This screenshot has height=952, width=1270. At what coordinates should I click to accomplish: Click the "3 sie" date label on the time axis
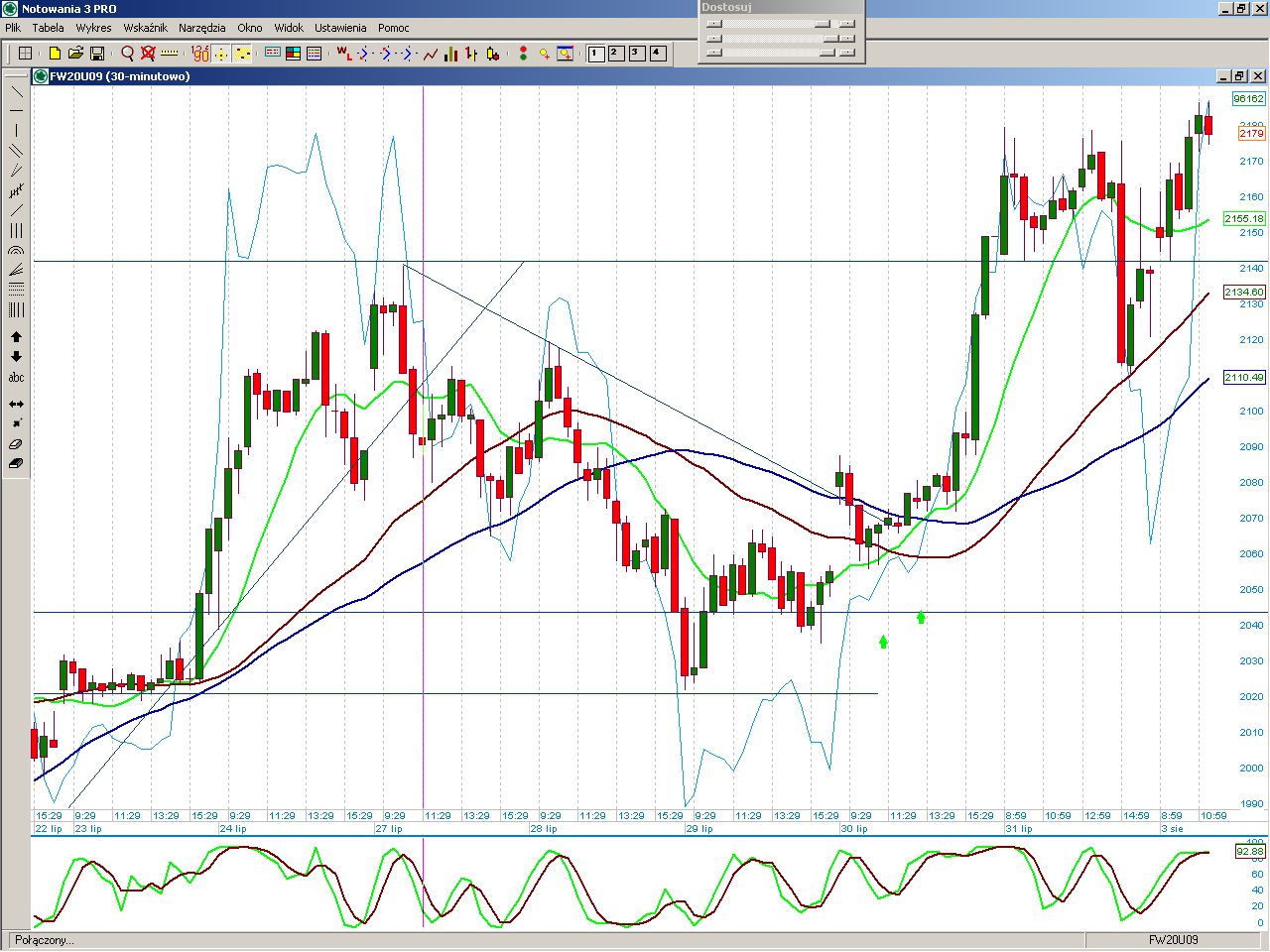coord(1173,828)
